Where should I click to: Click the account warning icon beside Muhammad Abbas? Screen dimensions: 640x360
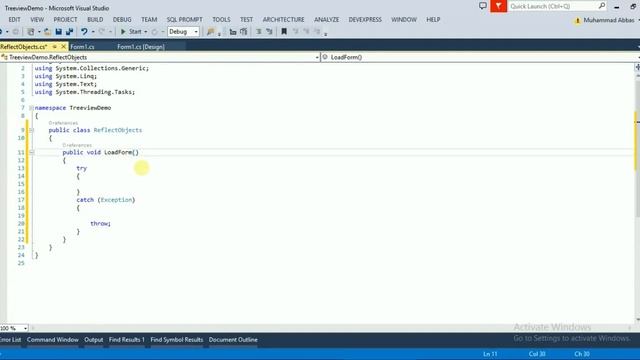(577, 20)
